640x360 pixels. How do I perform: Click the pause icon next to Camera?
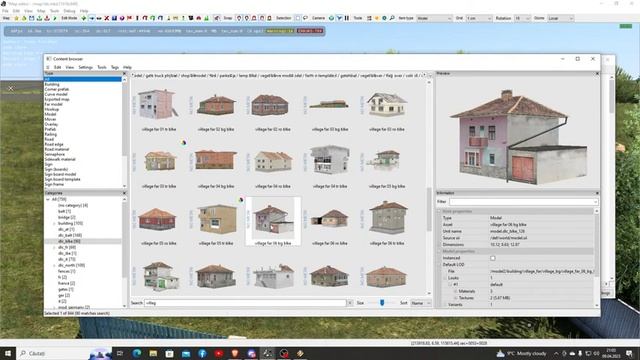pos(347,18)
